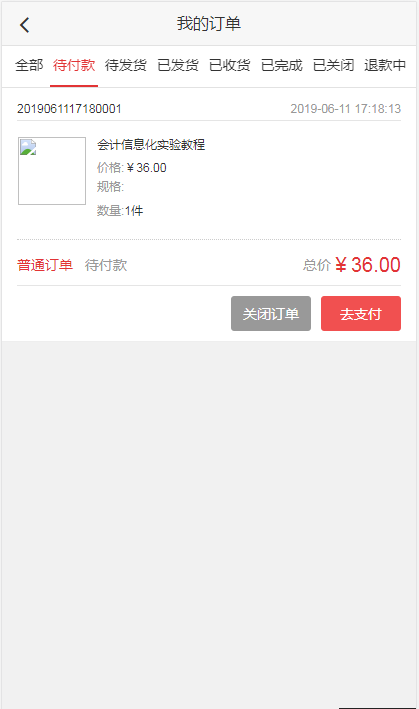Open the broken product image thumbnail
This screenshot has width=419, height=709.
(x=52, y=171)
